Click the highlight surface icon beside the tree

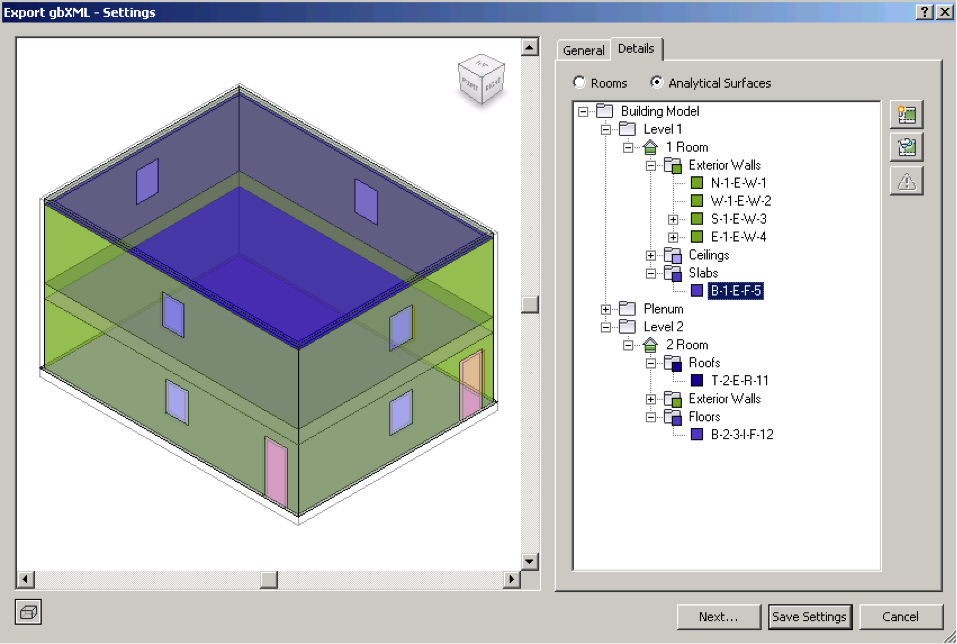(x=906, y=114)
